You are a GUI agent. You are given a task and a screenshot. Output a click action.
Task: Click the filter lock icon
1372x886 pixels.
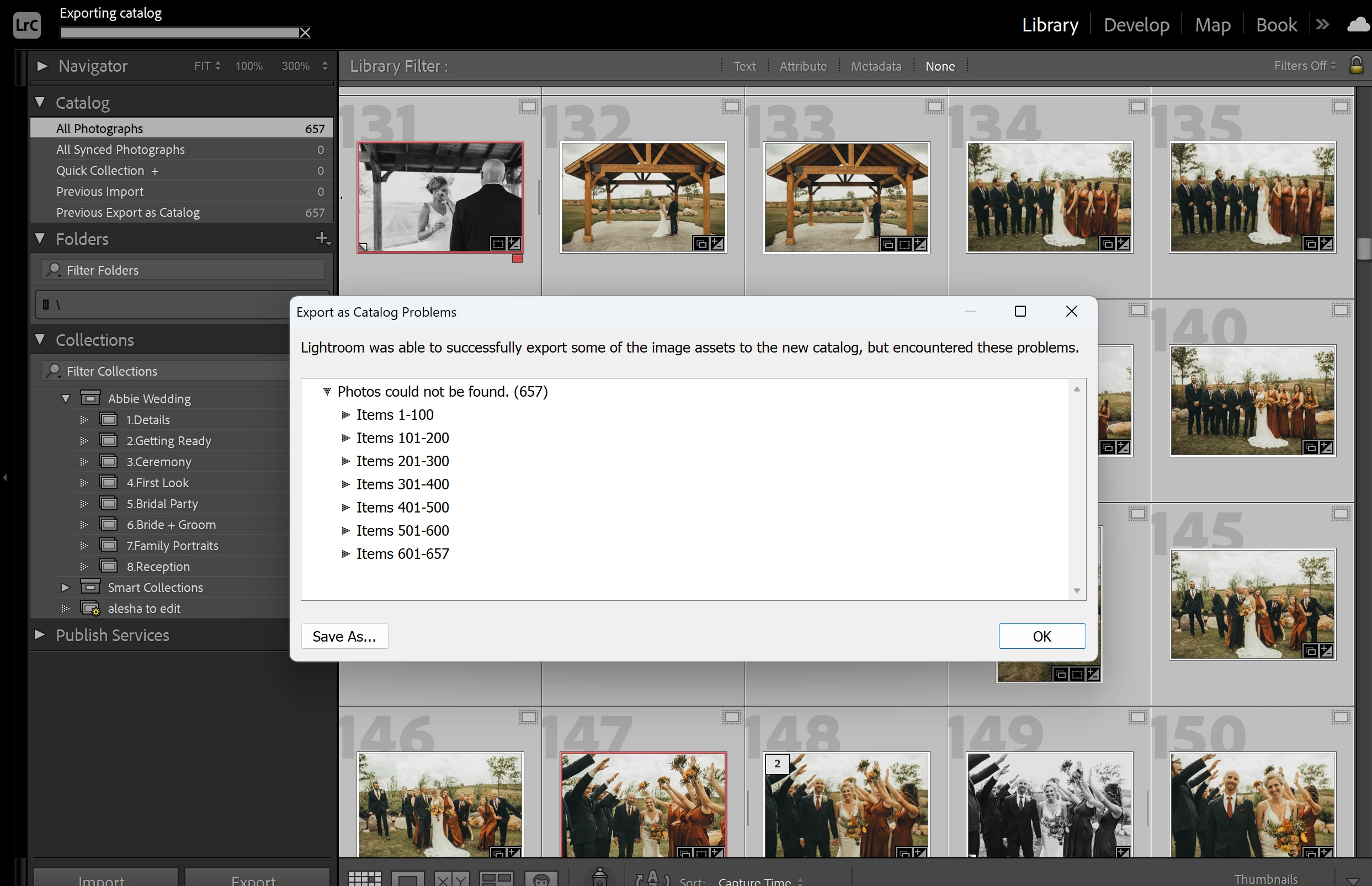[1356, 65]
